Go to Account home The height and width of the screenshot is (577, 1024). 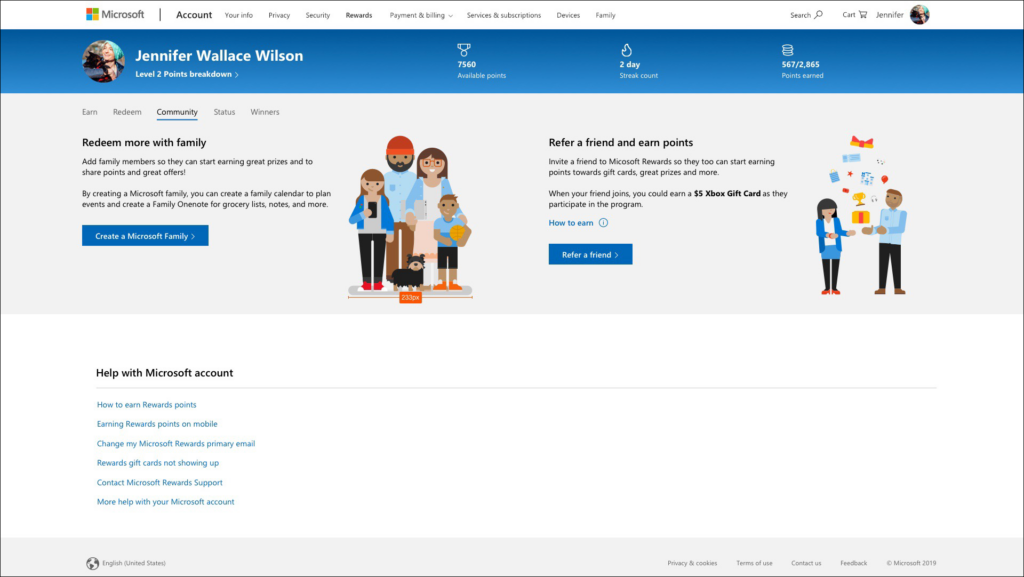pos(194,14)
